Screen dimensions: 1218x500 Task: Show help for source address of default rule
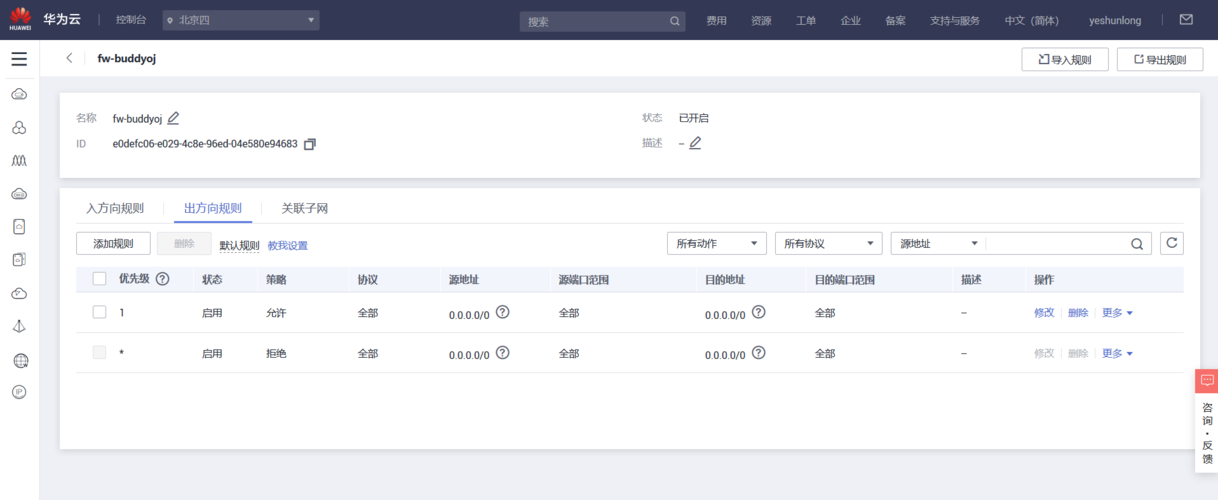pos(503,352)
